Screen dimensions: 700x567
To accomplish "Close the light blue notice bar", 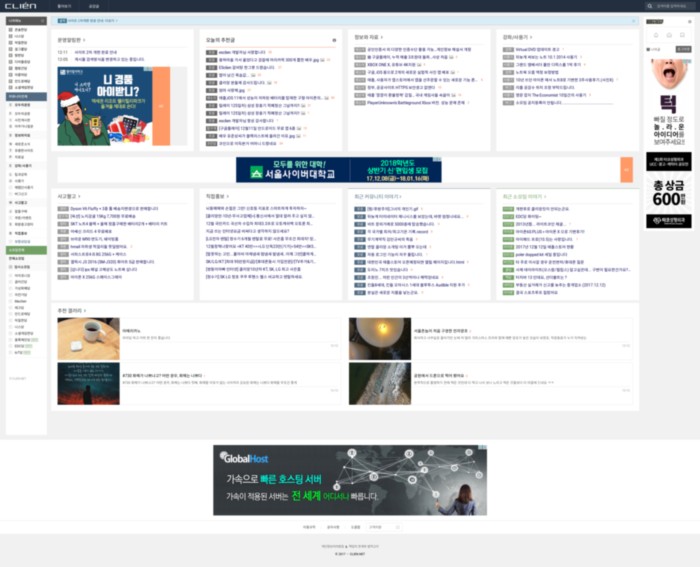I will [x=633, y=21].
